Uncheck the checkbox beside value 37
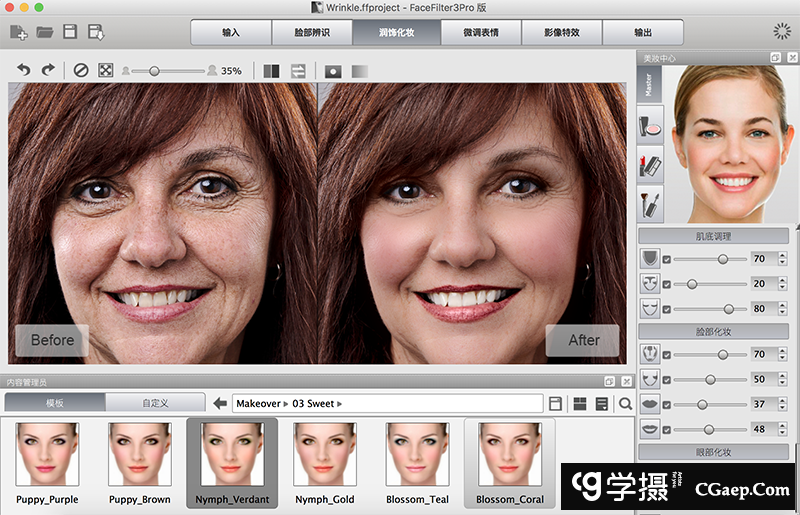Image resolution: width=800 pixels, height=515 pixels. pyautogui.click(x=667, y=405)
